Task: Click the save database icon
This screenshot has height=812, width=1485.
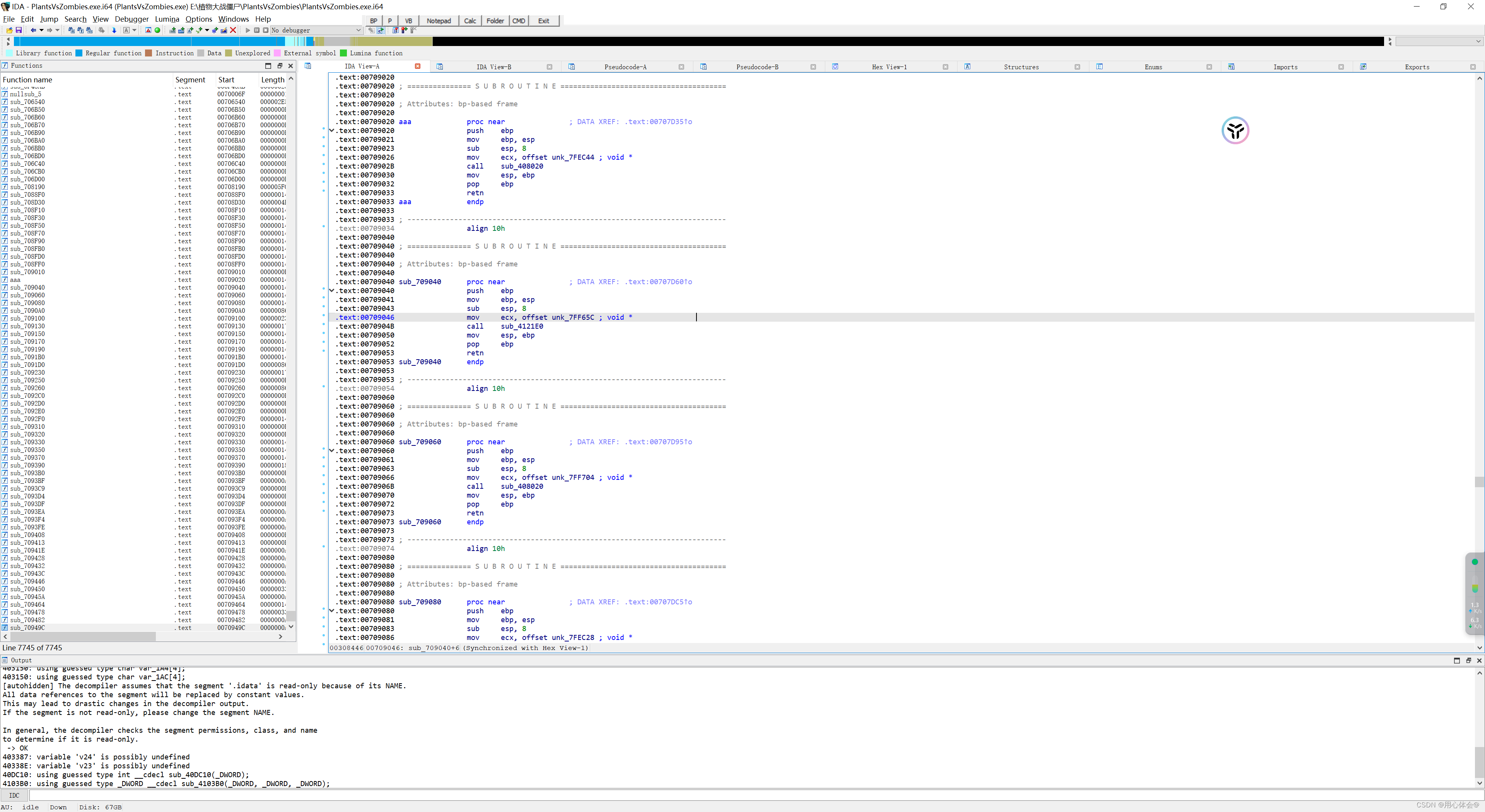Action: 19,30
